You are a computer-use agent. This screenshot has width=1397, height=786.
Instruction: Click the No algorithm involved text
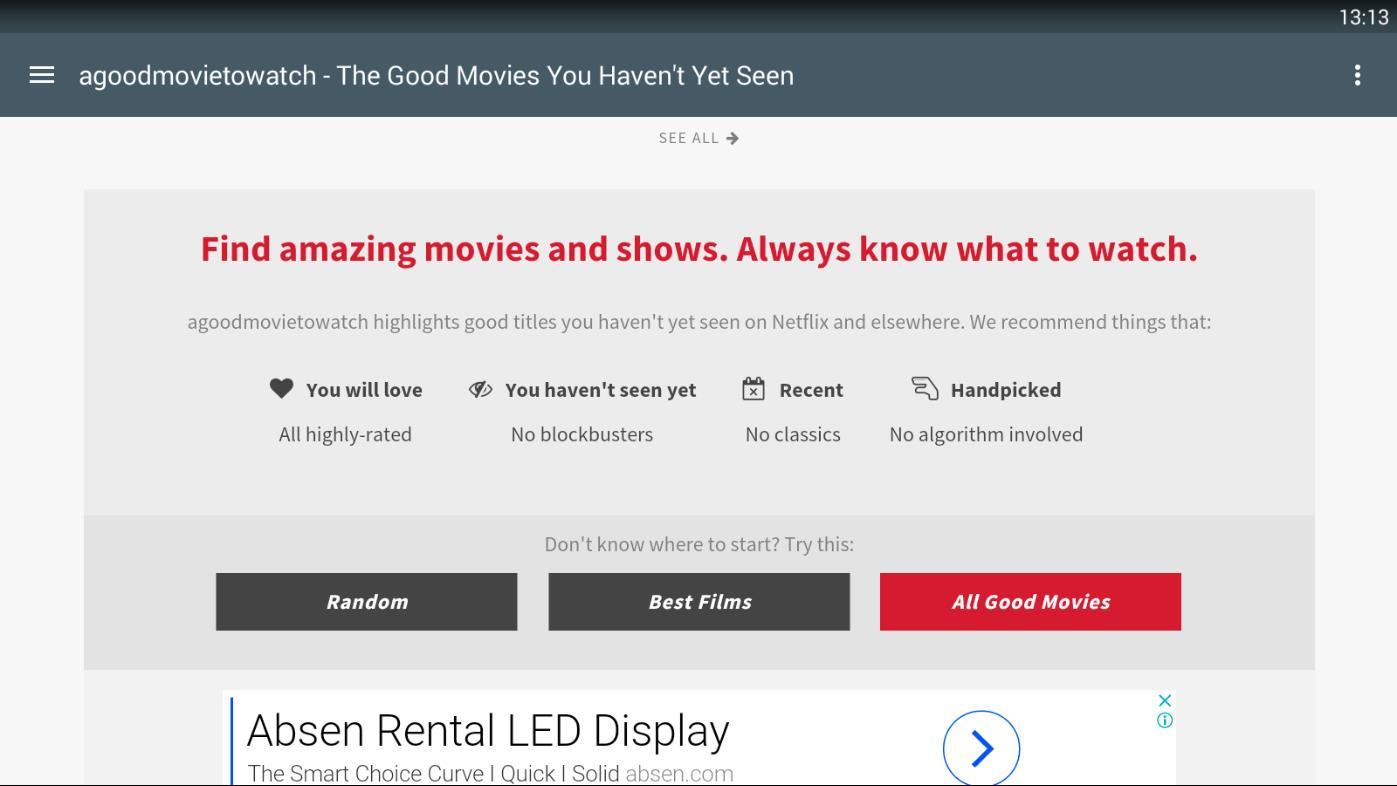(986, 434)
